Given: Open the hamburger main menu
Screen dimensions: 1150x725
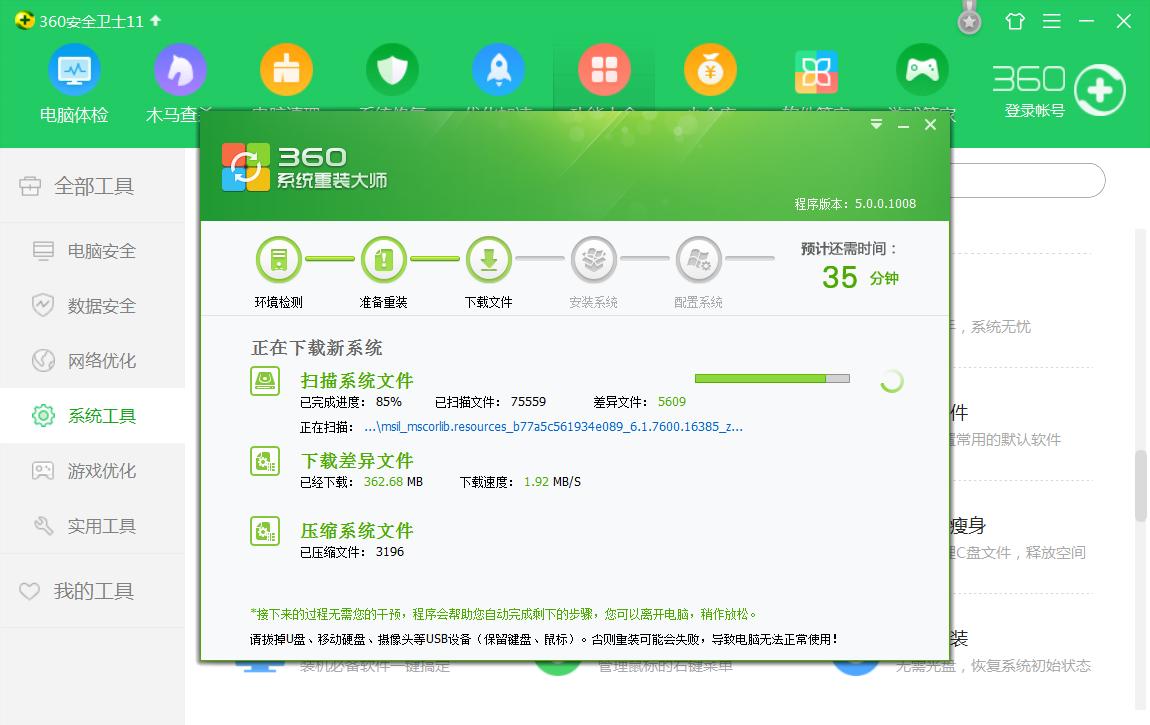Looking at the screenshot, I should click(x=1051, y=20).
